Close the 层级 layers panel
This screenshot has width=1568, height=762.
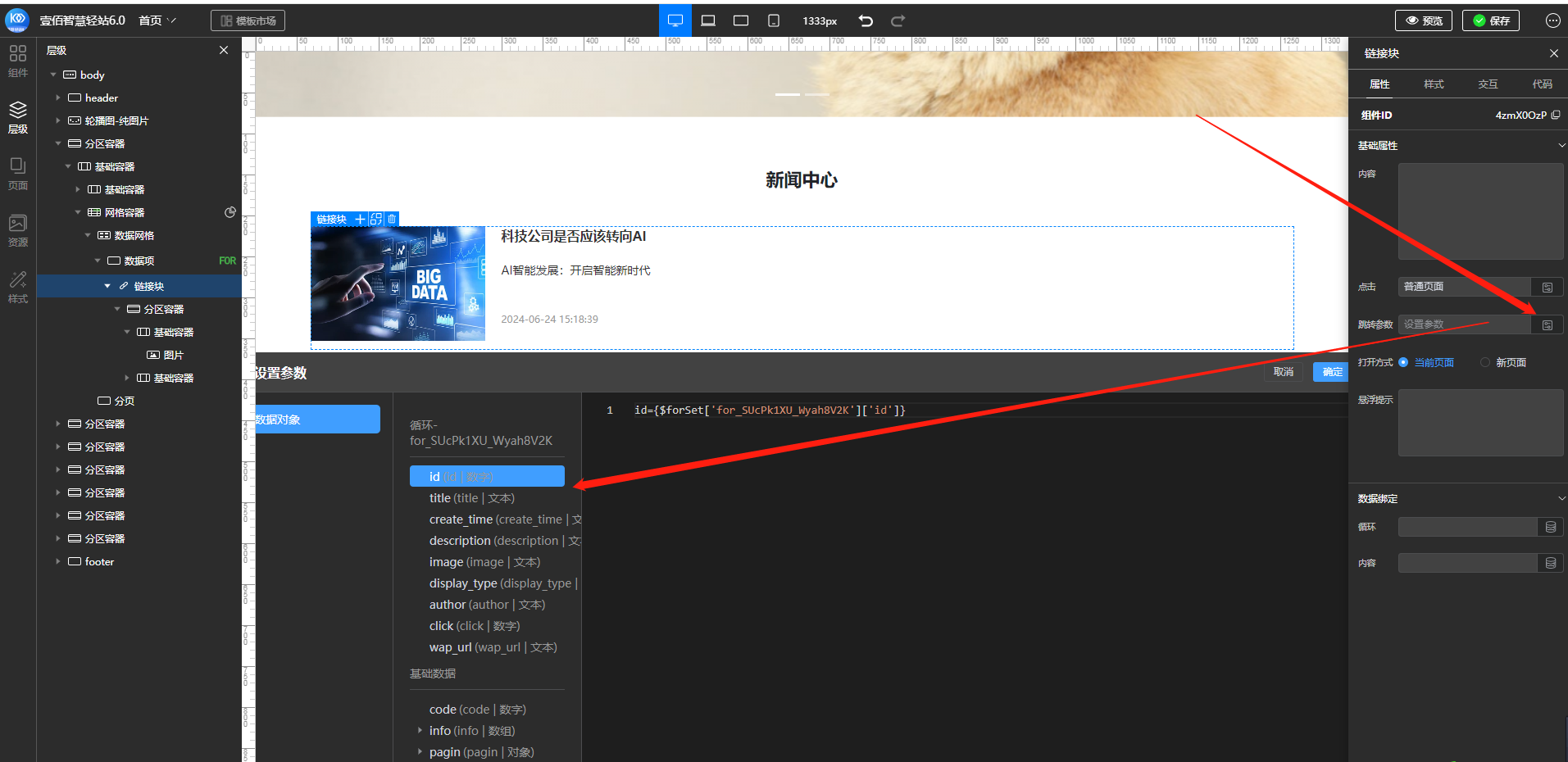point(224,50)
